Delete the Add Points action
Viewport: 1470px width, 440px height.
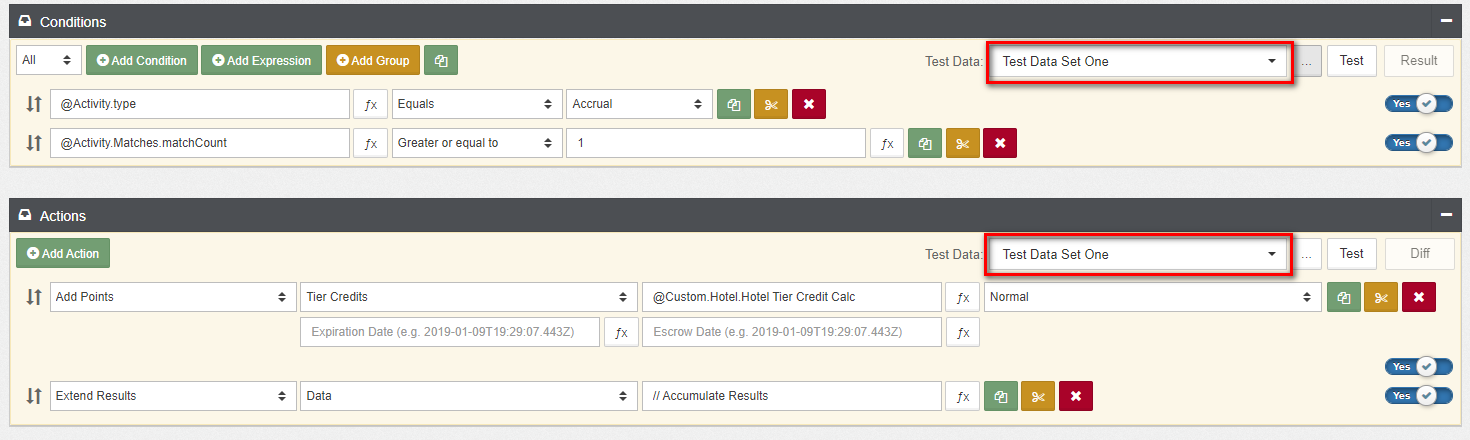pyautogui.click(x=1419, y=297)
